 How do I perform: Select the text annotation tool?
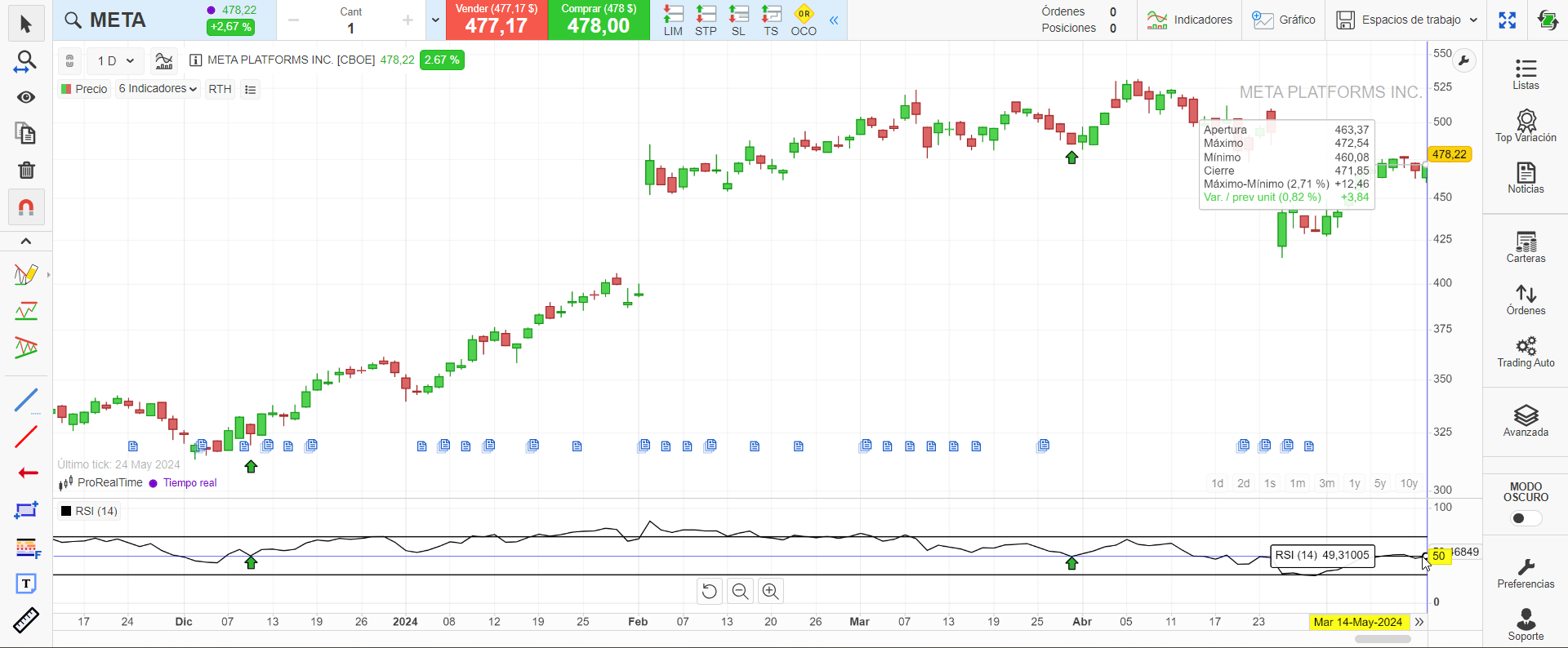point(26,584)
